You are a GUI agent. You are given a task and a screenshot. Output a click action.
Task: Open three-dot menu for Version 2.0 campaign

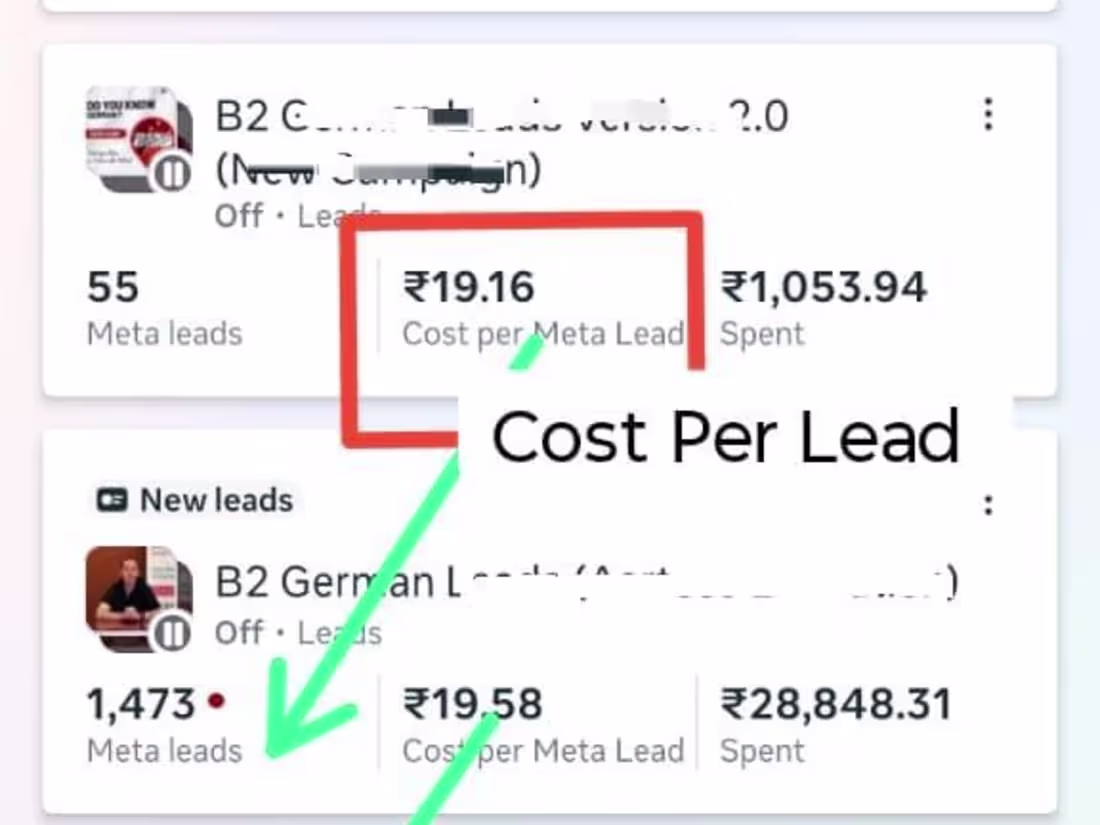click(988, 114)
